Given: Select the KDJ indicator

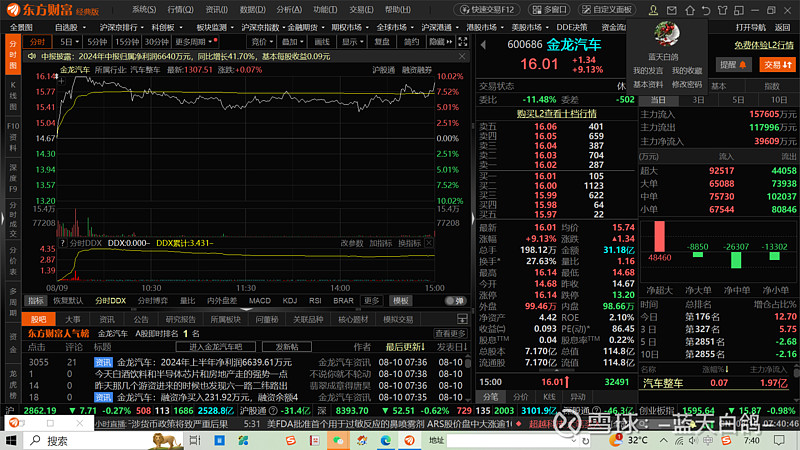Looking at the screenshot, I should click(290, 301).
